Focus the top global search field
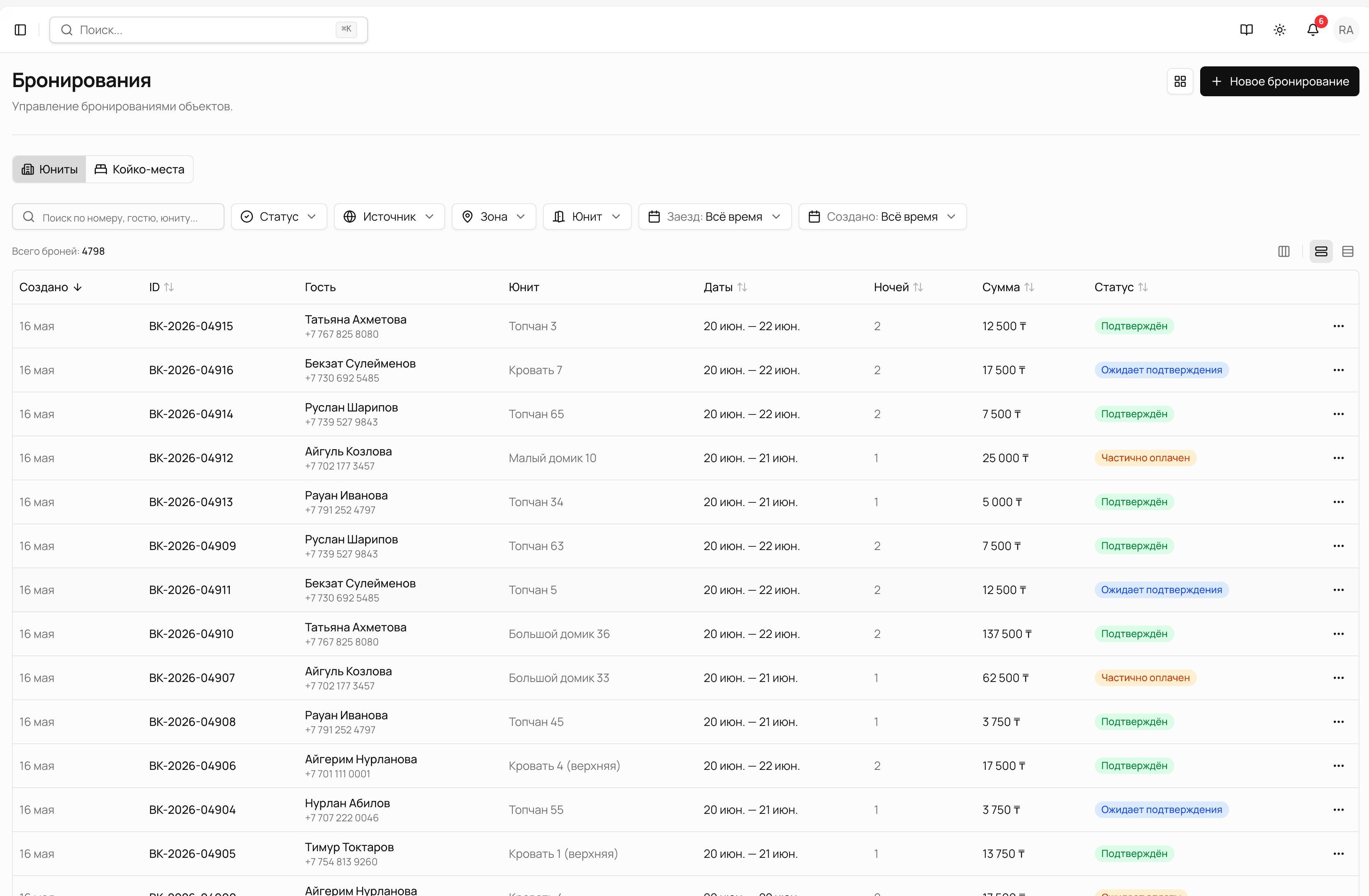Screen dimensions: 1369x896 click(208, 30)
